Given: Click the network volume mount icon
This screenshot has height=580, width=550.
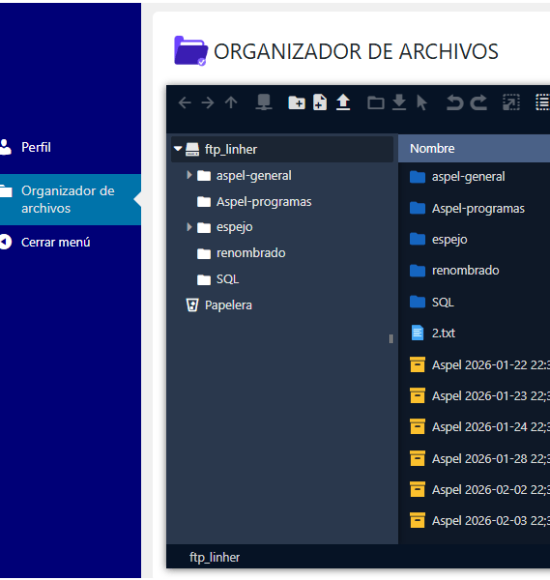Looking at the screenshot, I should [x=264, y=102].
